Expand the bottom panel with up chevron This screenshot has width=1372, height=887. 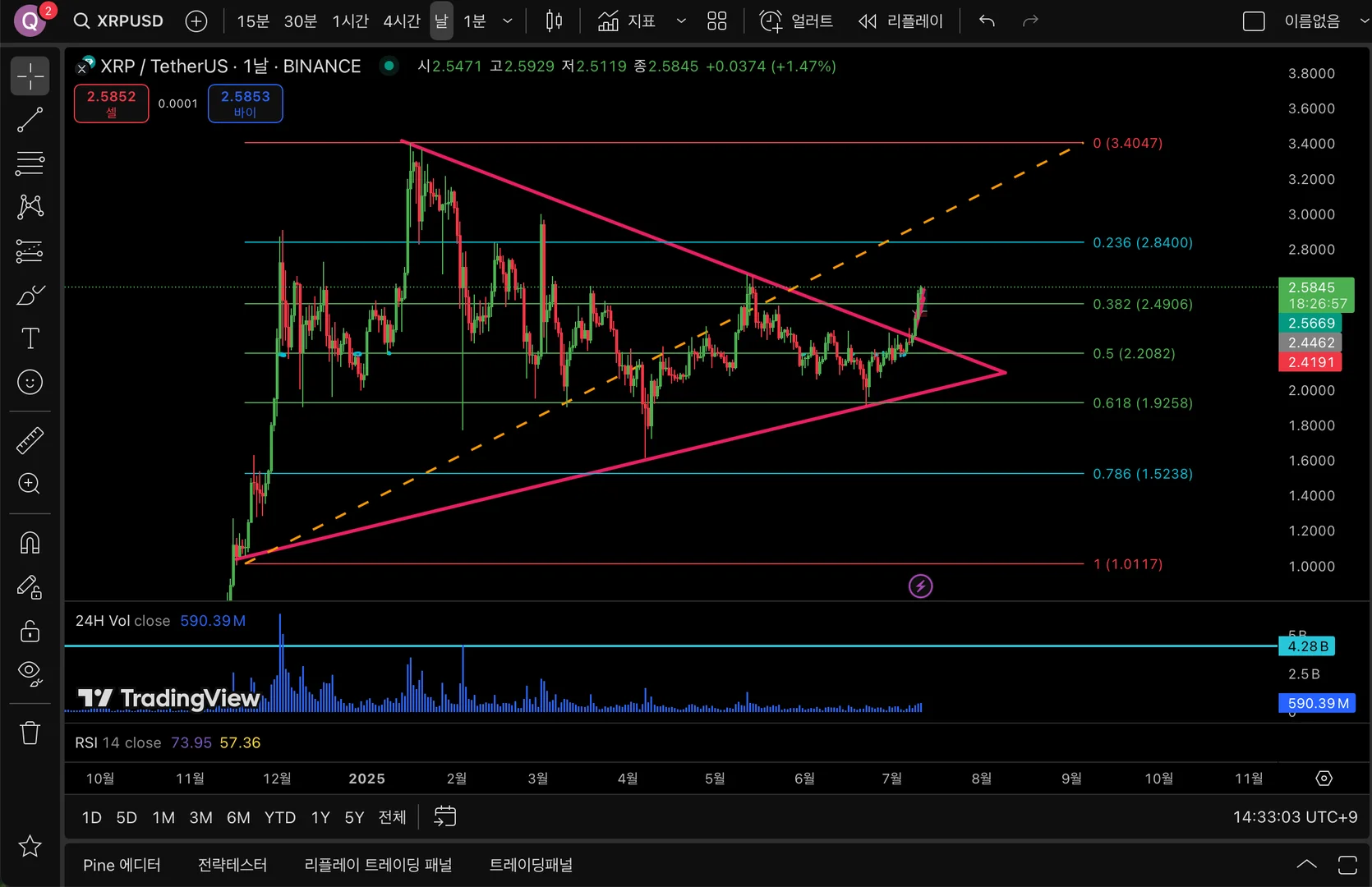tap(1306, 864)
